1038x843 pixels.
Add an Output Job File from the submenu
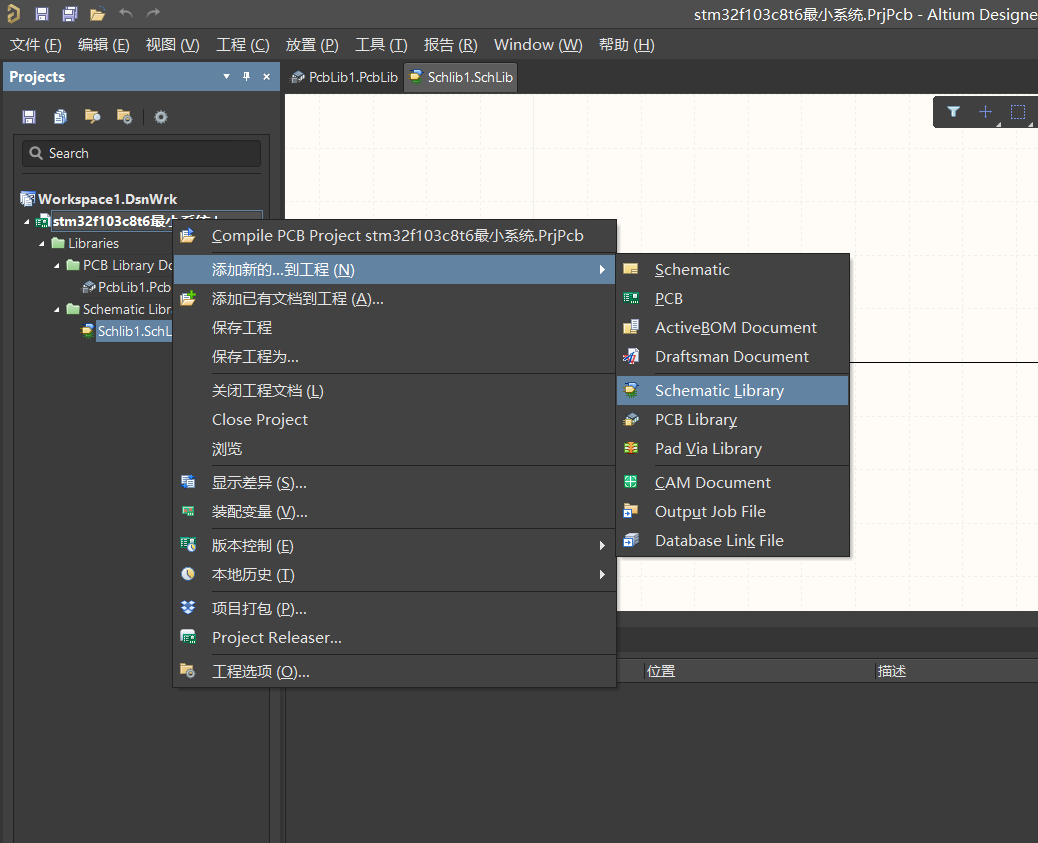tap(733, 512)
